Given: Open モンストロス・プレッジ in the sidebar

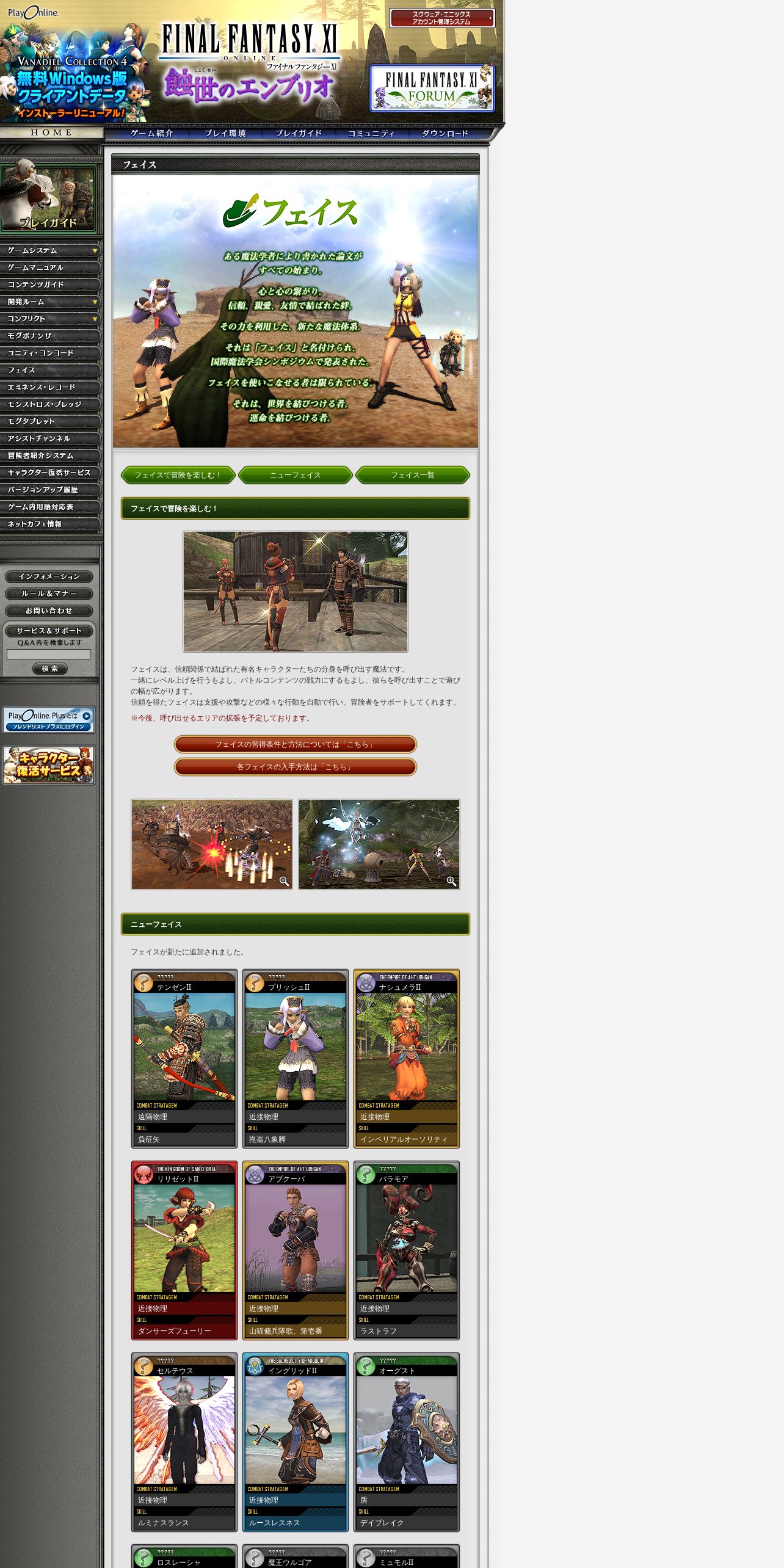Looking at the screenshot, I should [x=50, y=404].
